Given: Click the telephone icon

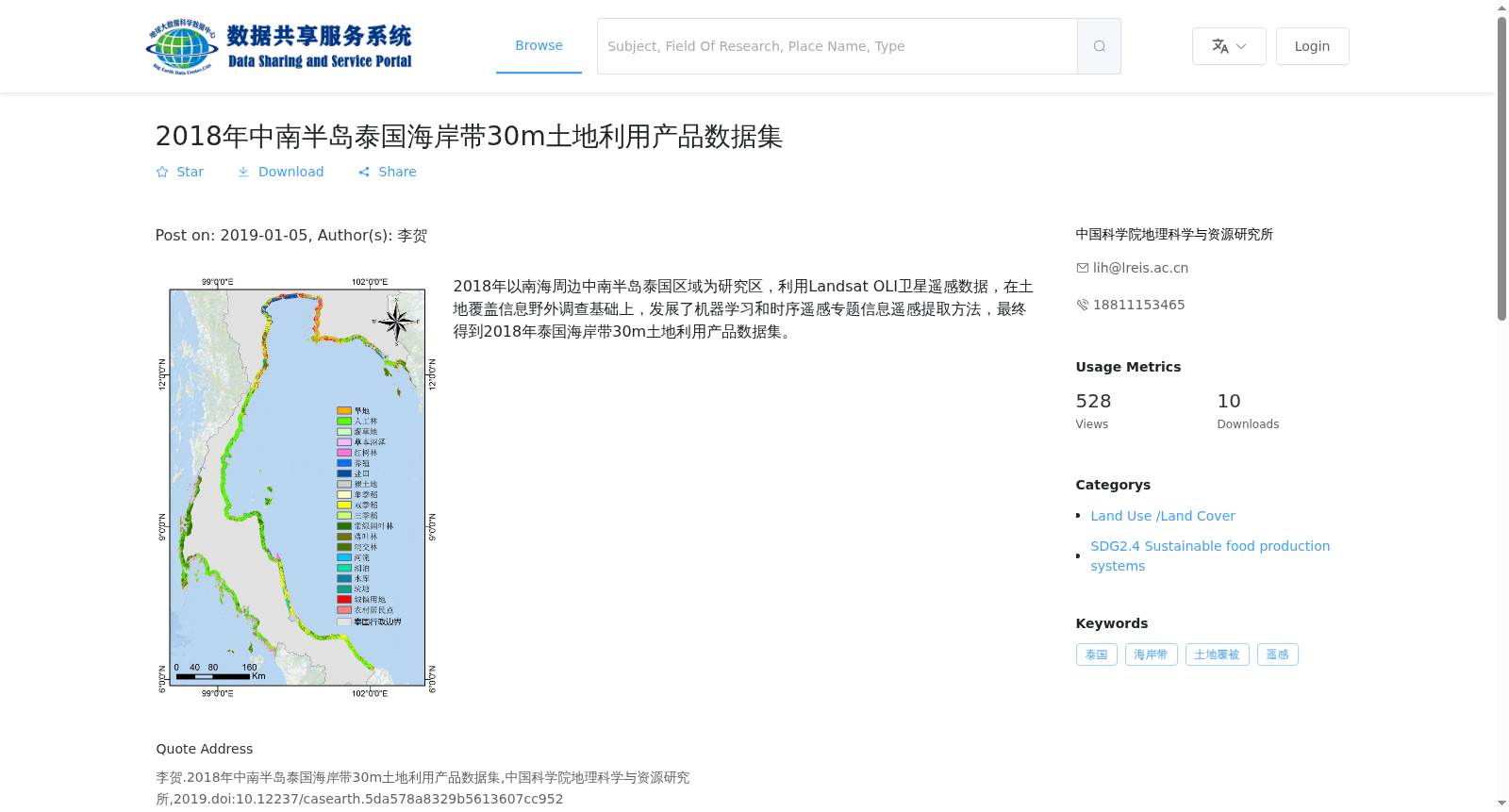Looking at the screenshot, I should pos(1083,305).
